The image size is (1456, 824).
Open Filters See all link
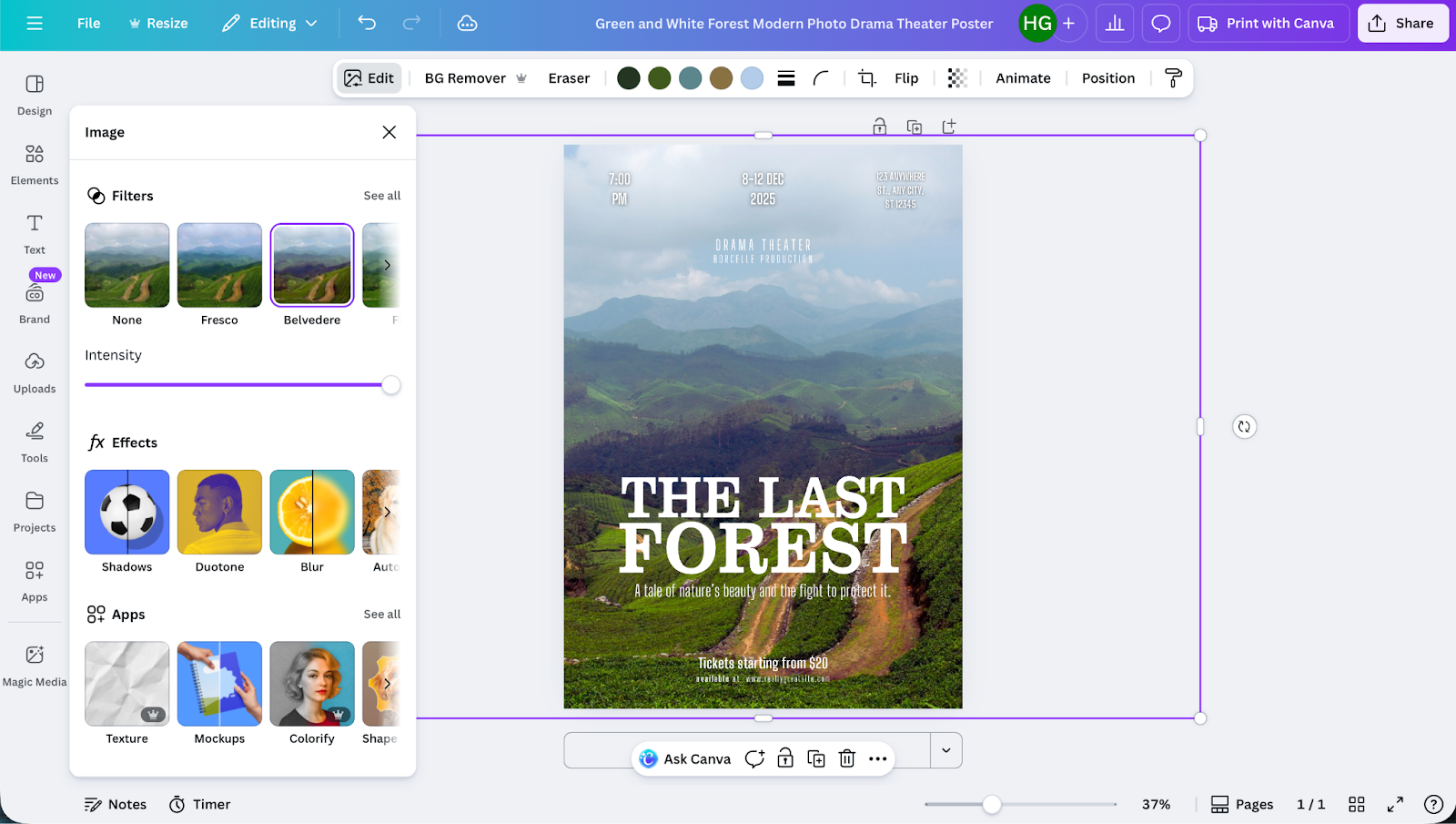click(382, 195)
